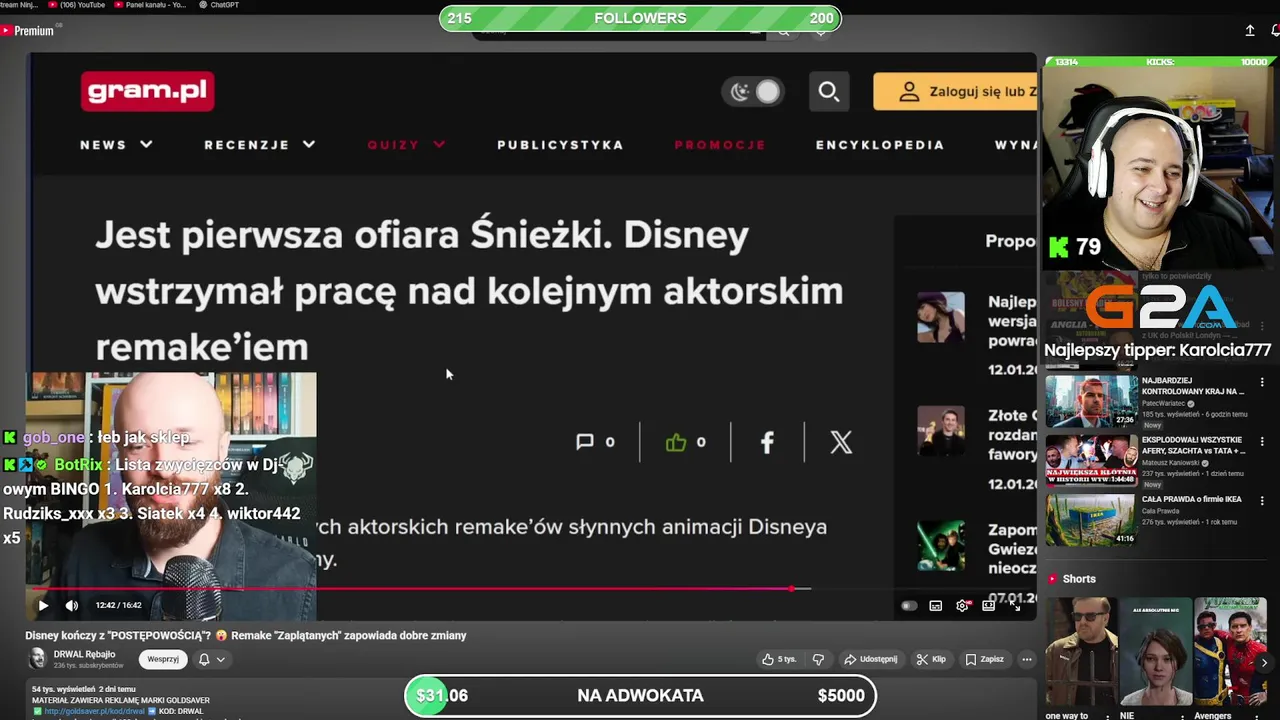1280x720 pixels.
Task: Click the Zaloguj się login button
Action: [x=955, y=92]
